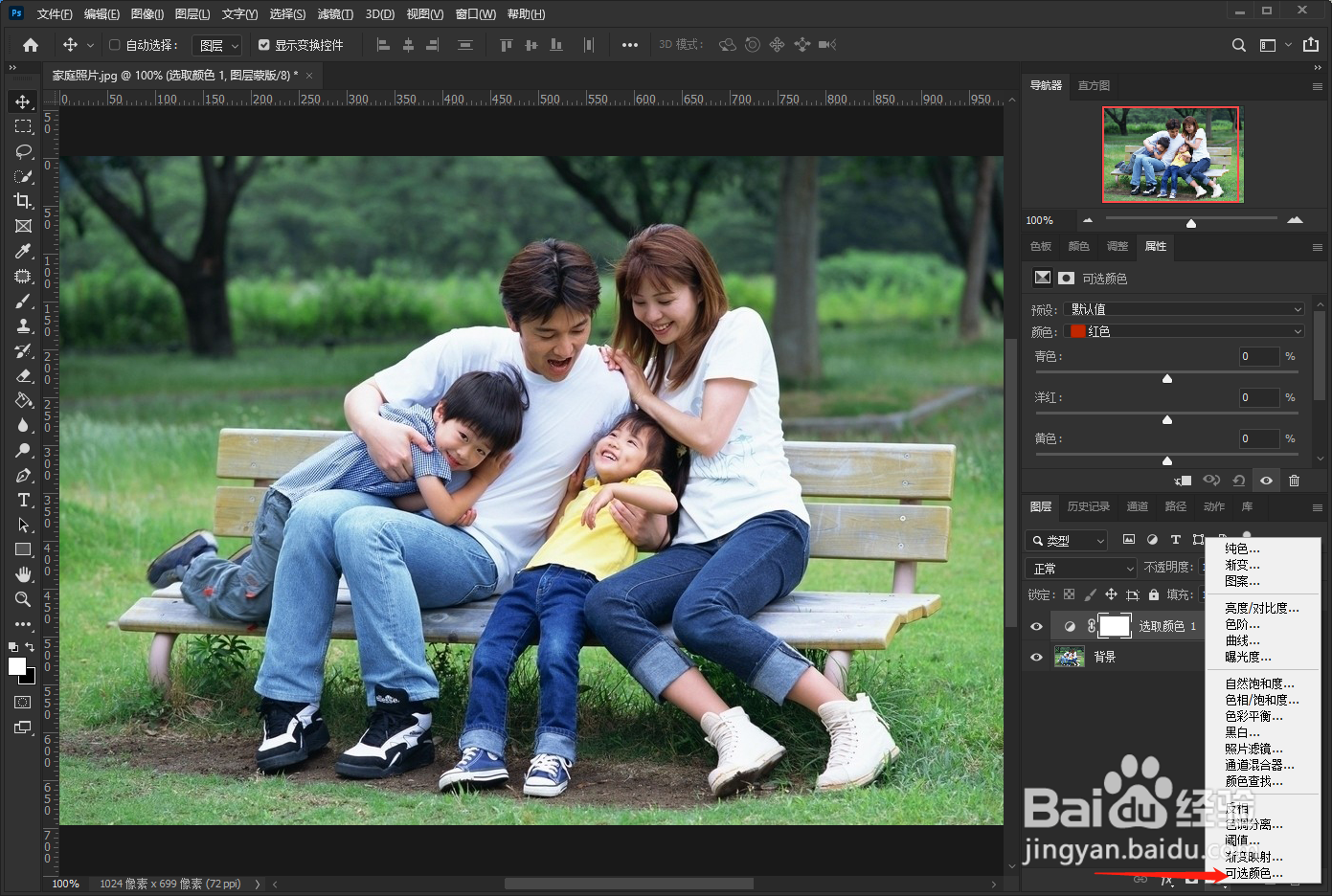The width and height of the screenshot is (1332, 896).
Task: Select the Move tool in toolbar
Action: 23,101
